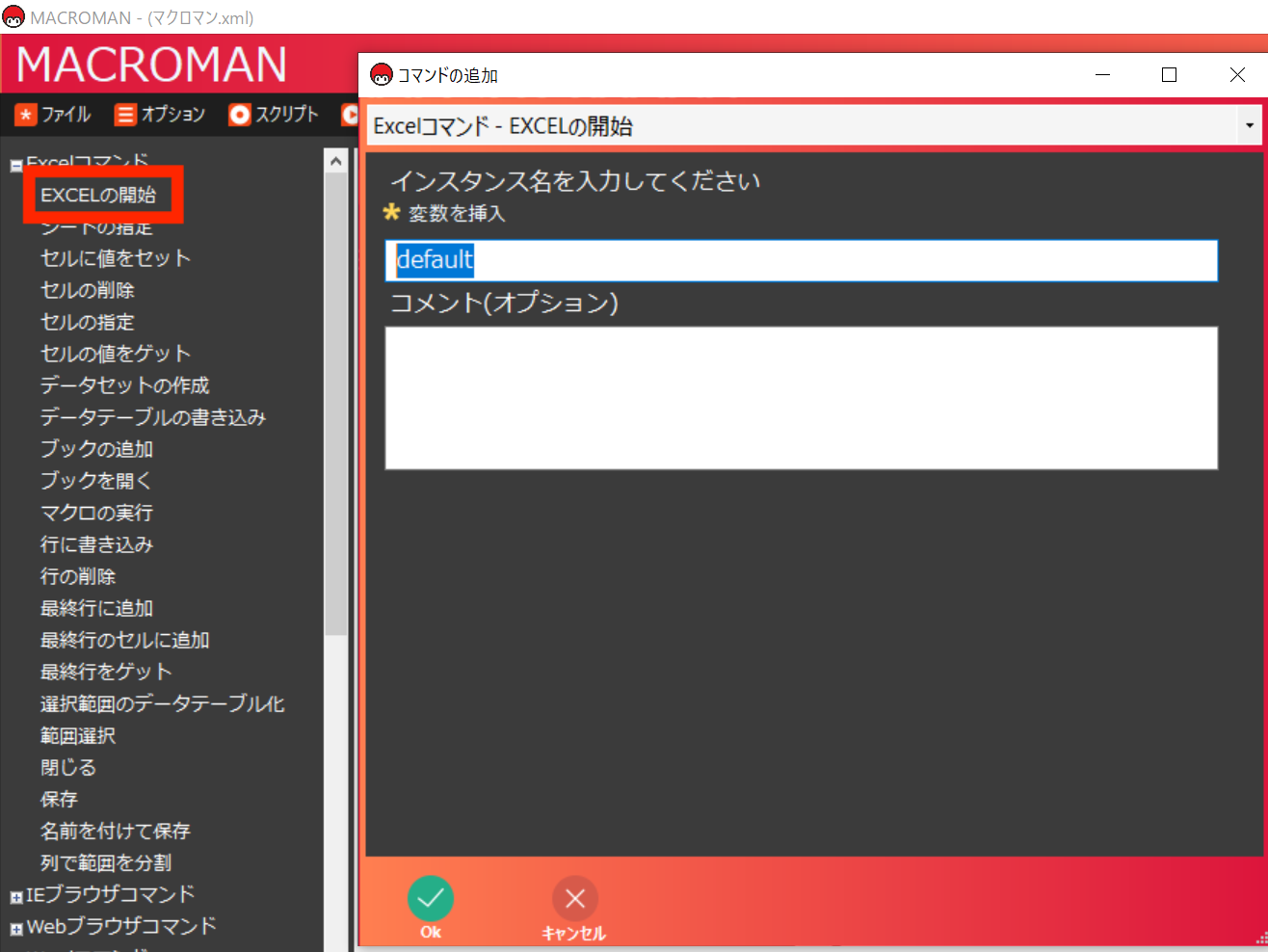Open the command selection dropdown arrow
Viewport: 1268px width, 952px height.
[1250, 125]
